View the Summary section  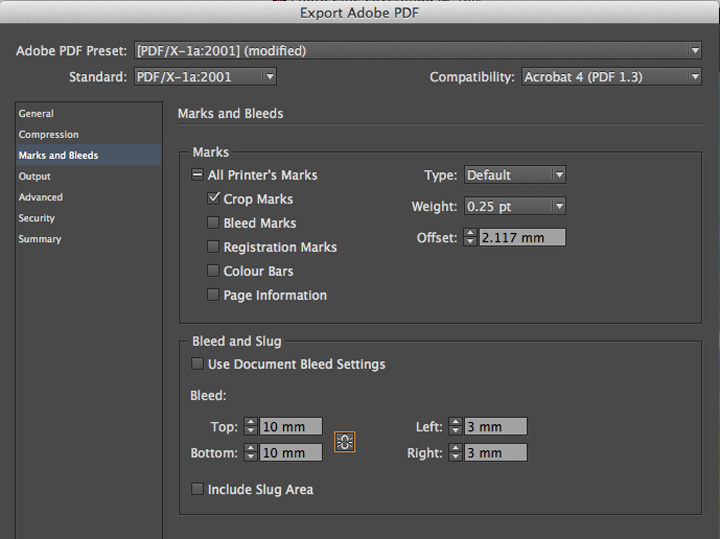[89, 239]
